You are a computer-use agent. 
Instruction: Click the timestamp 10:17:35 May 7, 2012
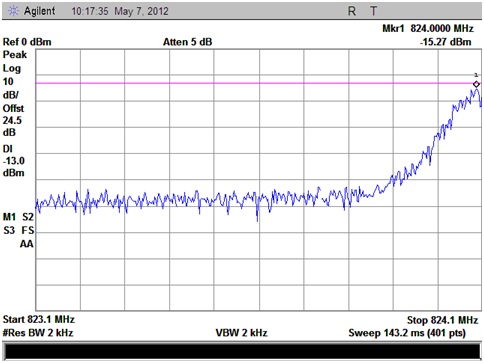120,11
